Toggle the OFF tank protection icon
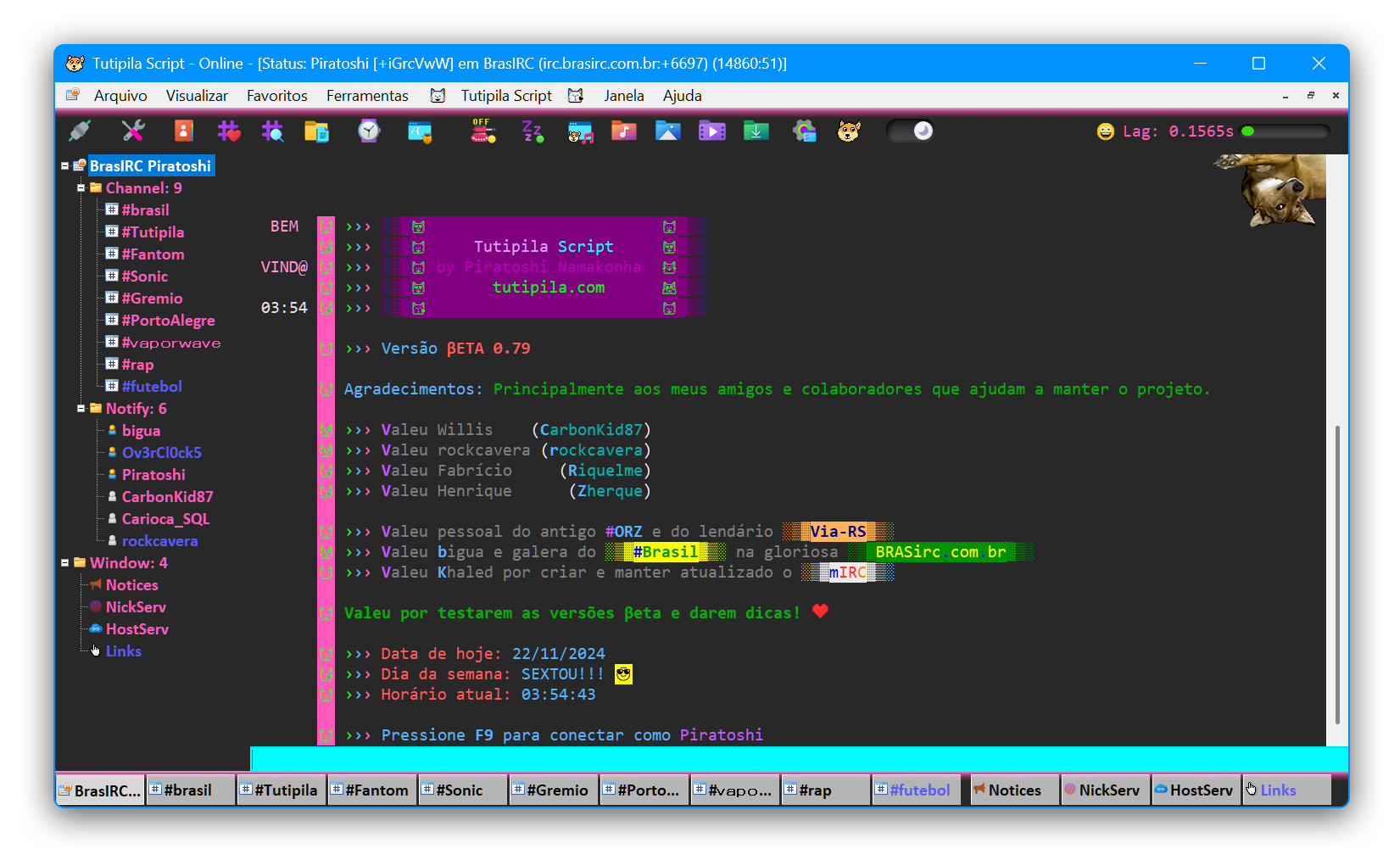The image size is (1400, 860). pos(483,131)
